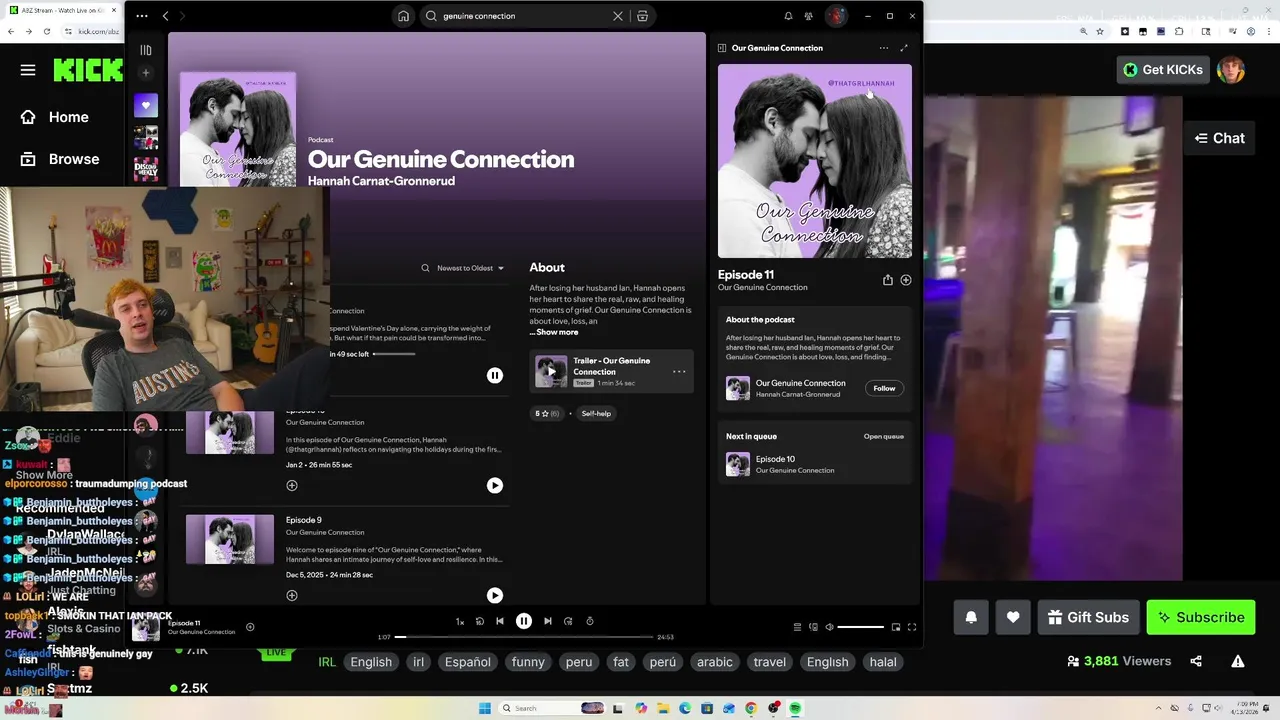Open the Spotify three-dot app menu
The height and width of the screenshot is (720, 1280).
[142, 16]
